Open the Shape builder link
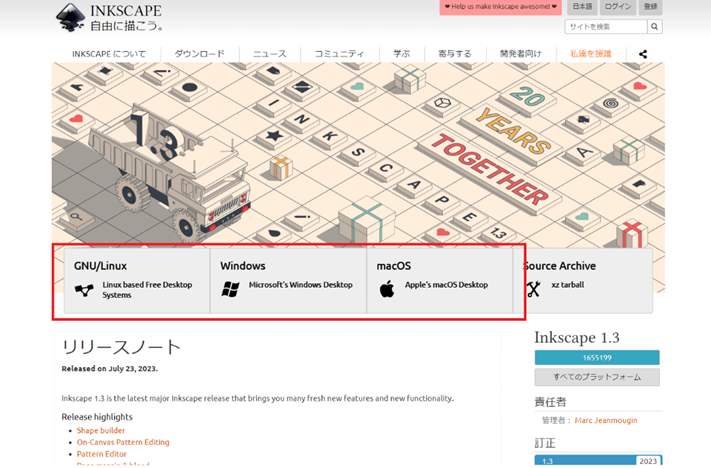This screenshot has width=711, height=468. tap(101, 430)
